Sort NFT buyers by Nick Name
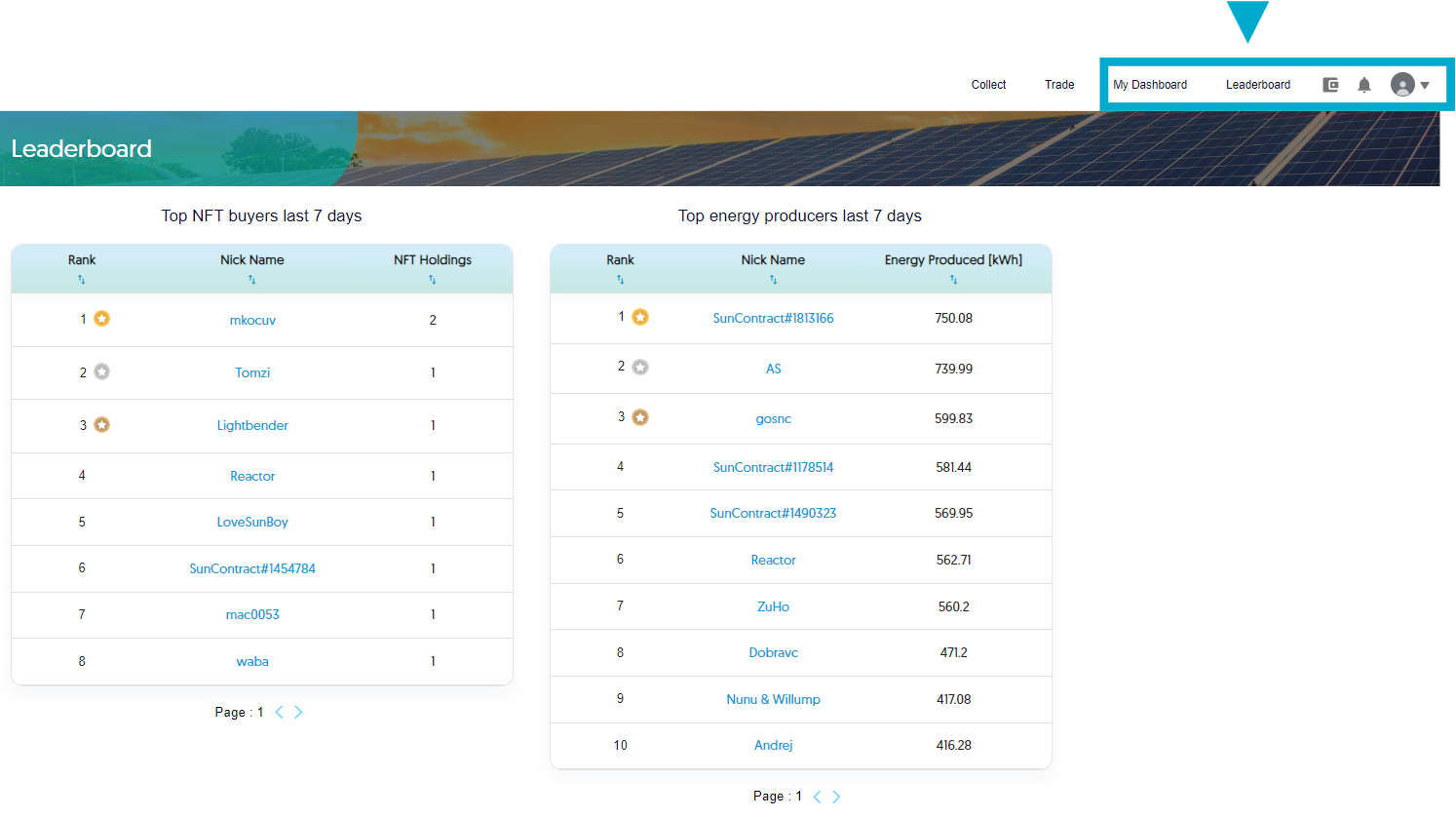This screenshot has height=819, width=1456. click(252, 280)
